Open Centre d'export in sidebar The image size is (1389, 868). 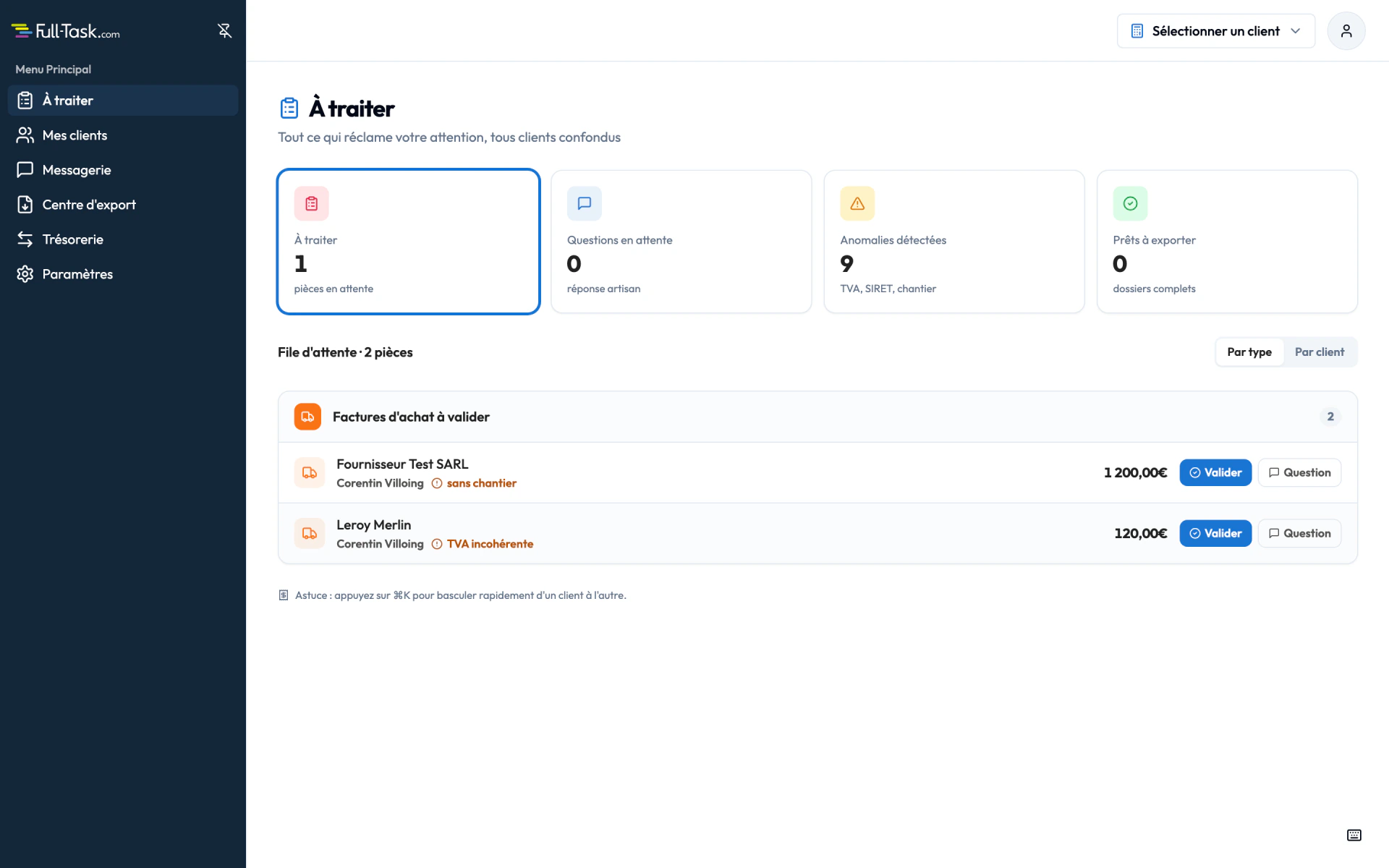(x=123, y=205)
